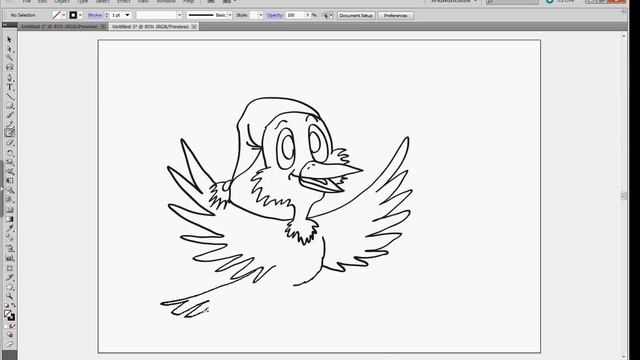
Task: Select the Eraser tool
Action: coord(9,143)
